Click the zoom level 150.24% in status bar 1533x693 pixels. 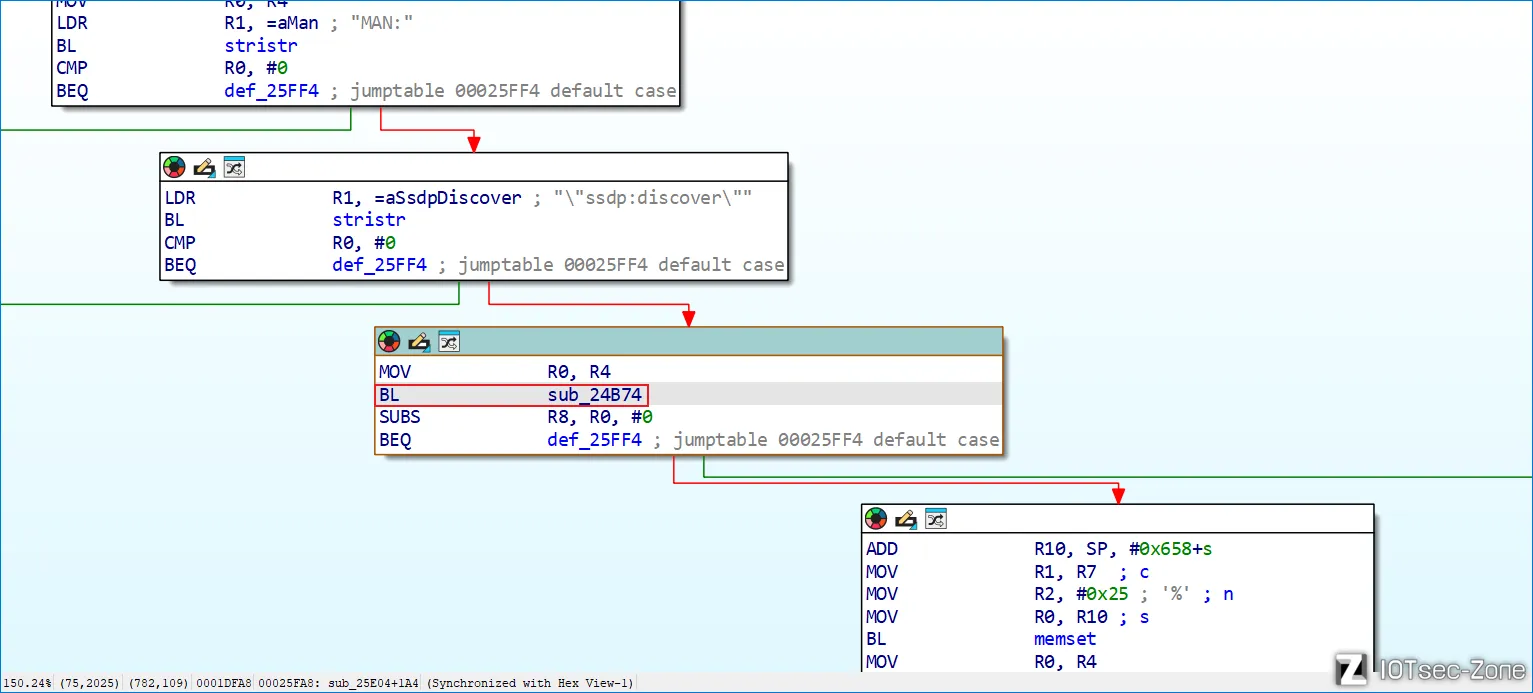(x=27, y=683)
